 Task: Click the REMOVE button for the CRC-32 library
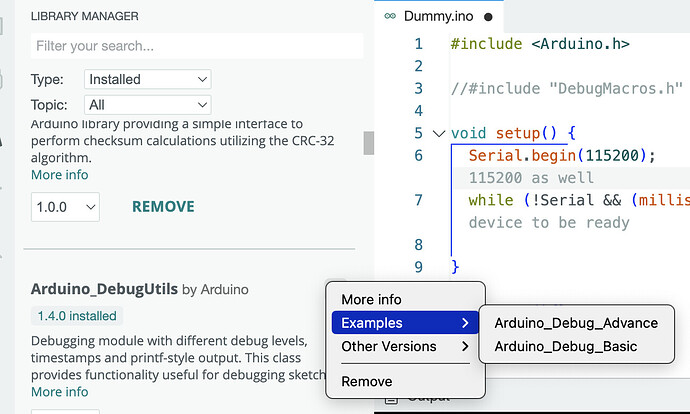coord(163,207)
